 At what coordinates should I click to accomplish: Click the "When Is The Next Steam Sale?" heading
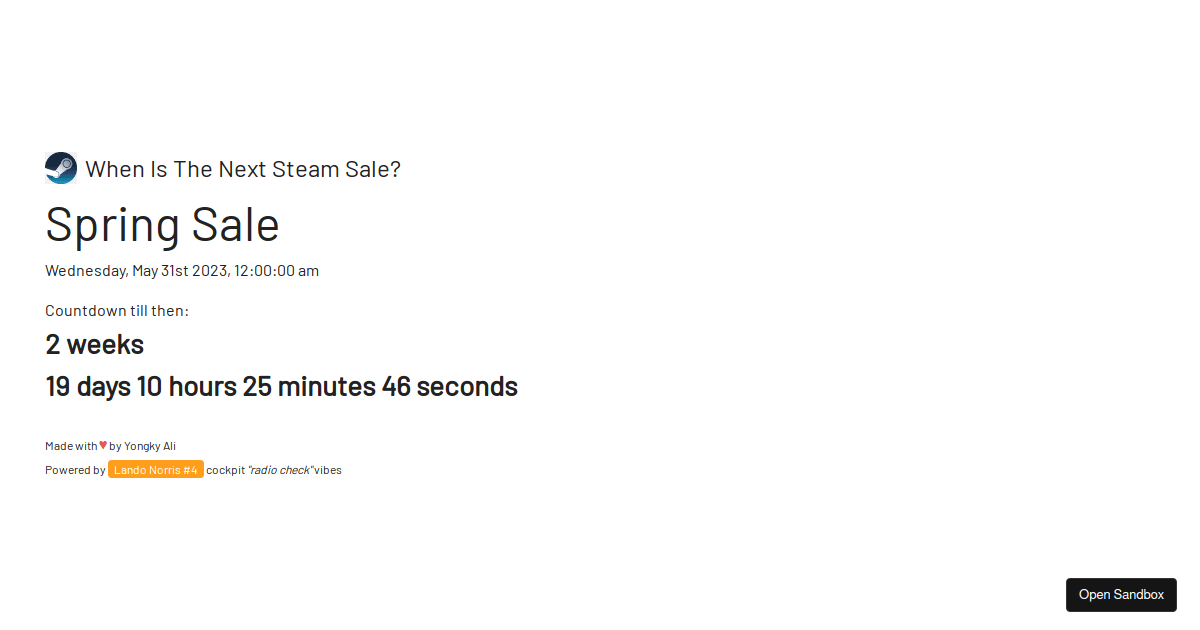(243, 169)
